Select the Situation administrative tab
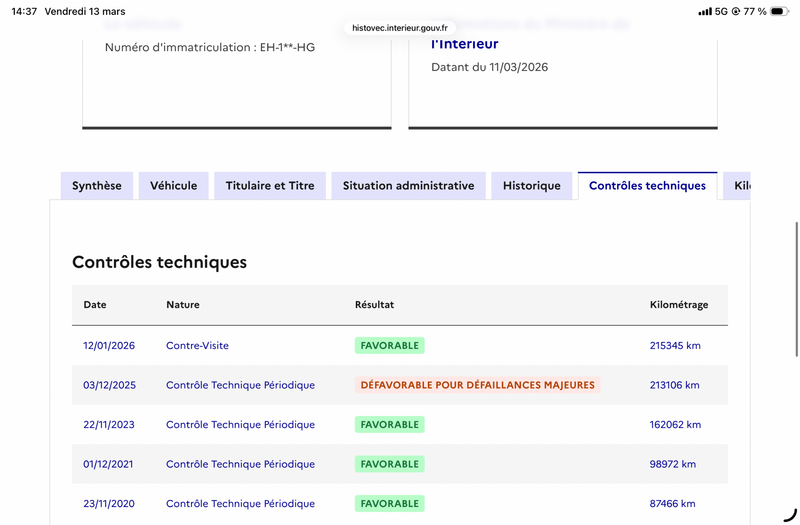This screenshot has height=525, width=800. point(408,186)
